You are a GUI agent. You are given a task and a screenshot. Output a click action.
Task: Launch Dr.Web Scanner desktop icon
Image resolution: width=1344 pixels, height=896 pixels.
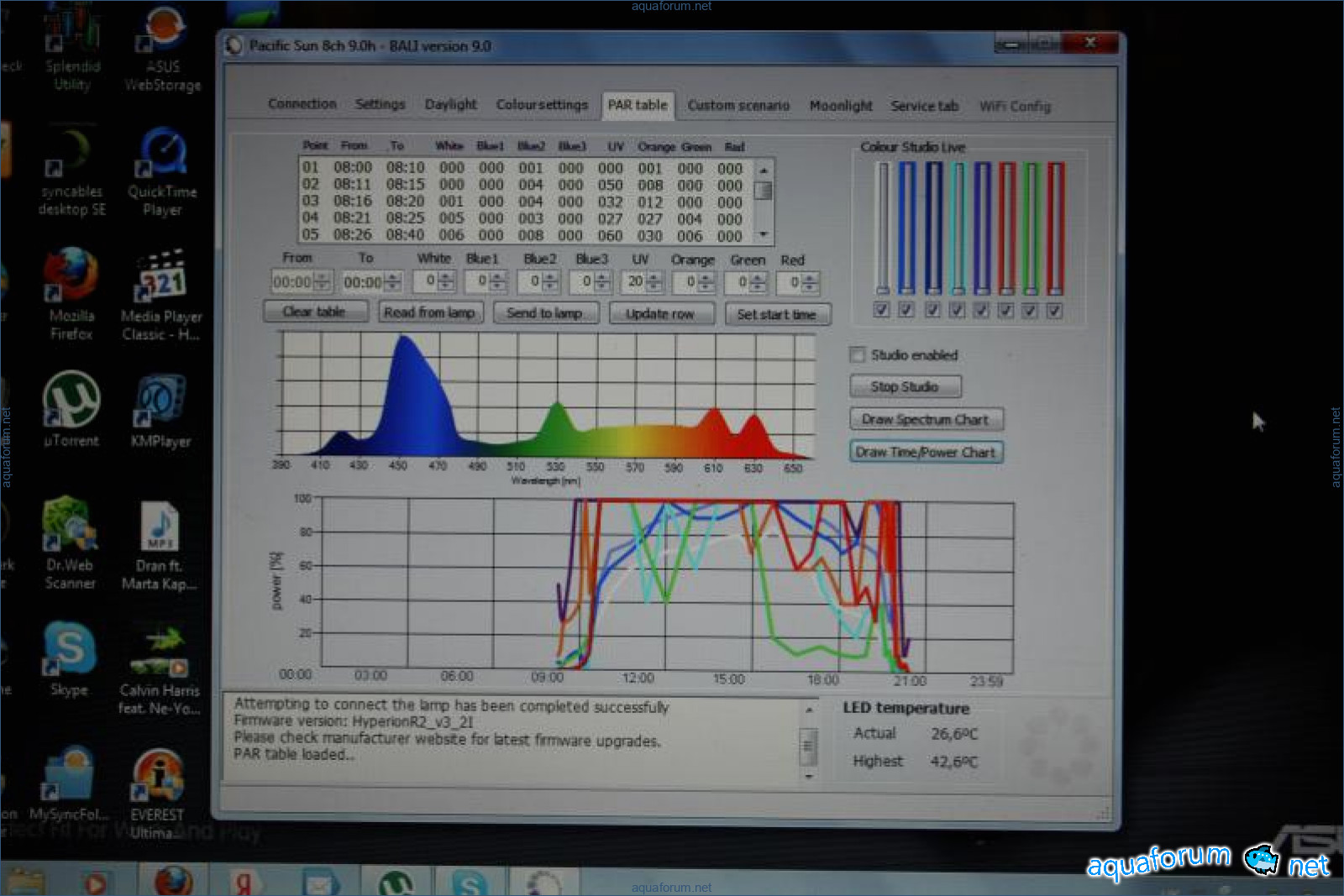(70, 525)
